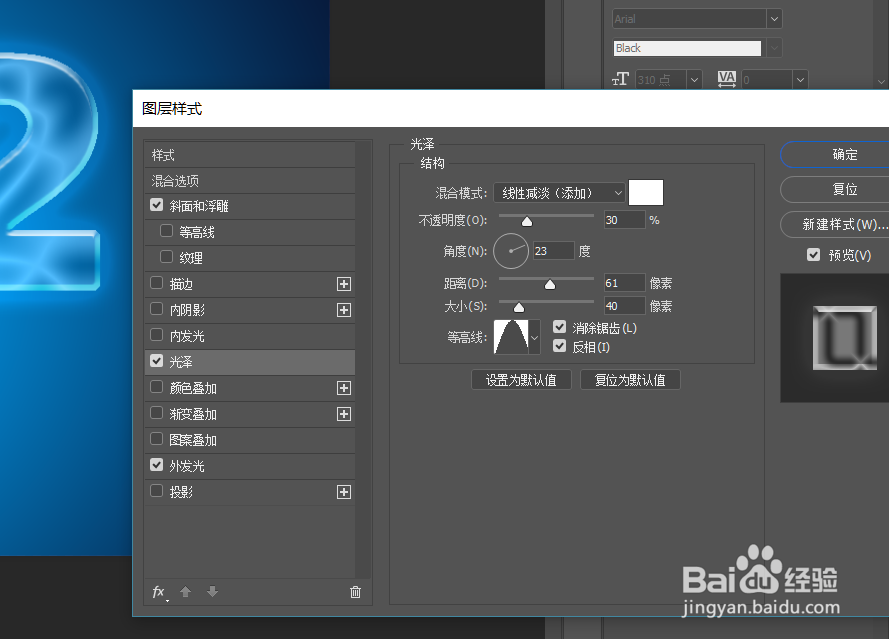Click the move-effect-up arrow icon
This screenshot has width=889, height=639.
coord(186,592)
